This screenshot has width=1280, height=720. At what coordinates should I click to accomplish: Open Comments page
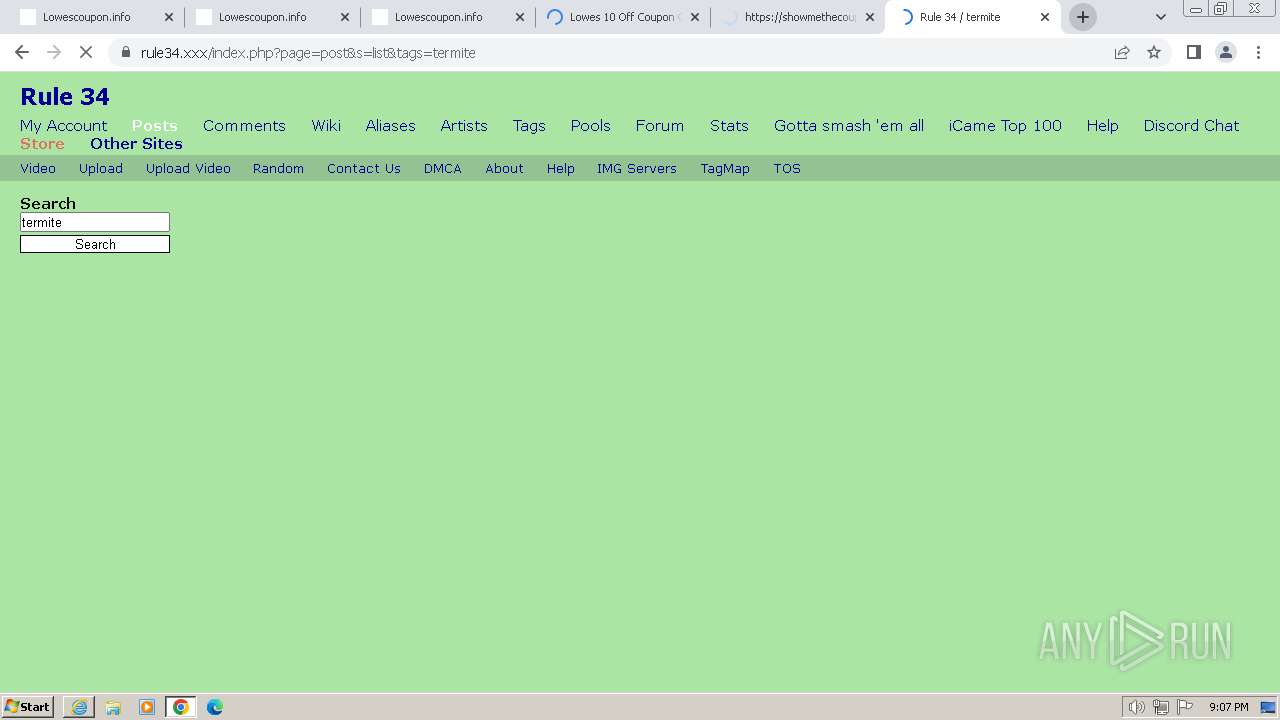pyautogui.click(x=244, y=125)
